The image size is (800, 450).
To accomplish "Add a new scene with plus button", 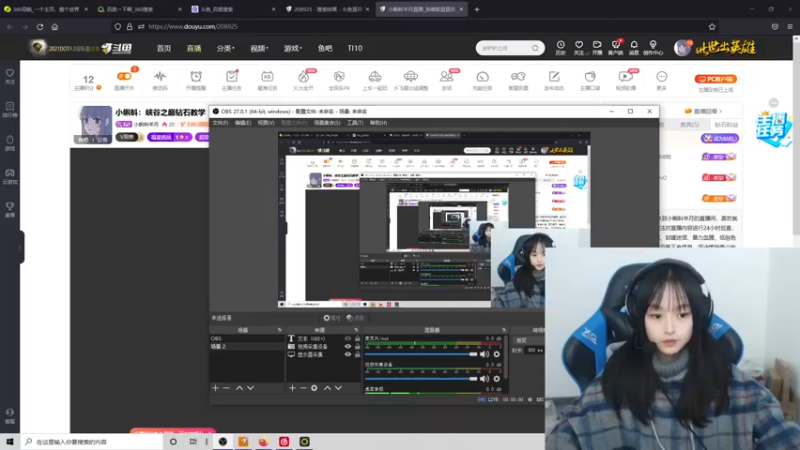I will 215,388.
